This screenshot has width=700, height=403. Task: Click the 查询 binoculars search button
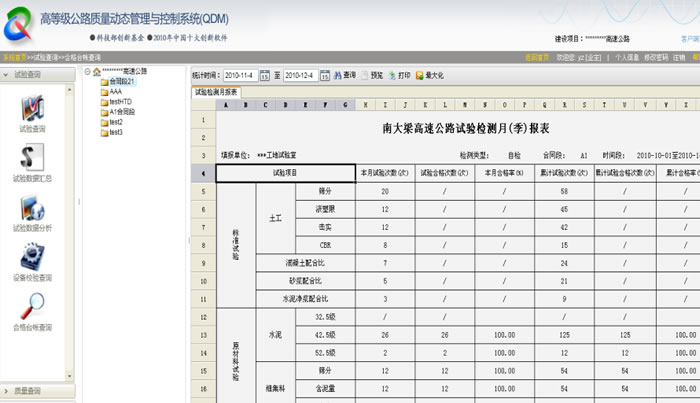(344, 75)
